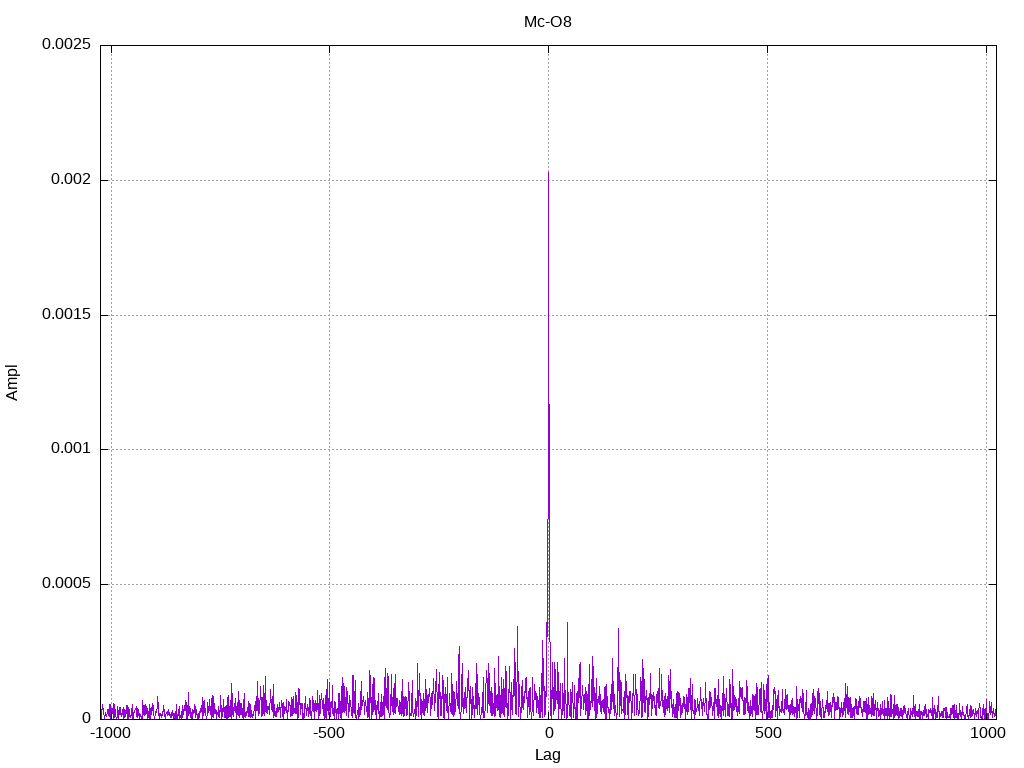
Task: Click the 0 tick label on y-axis
Action: pos(86,718)
